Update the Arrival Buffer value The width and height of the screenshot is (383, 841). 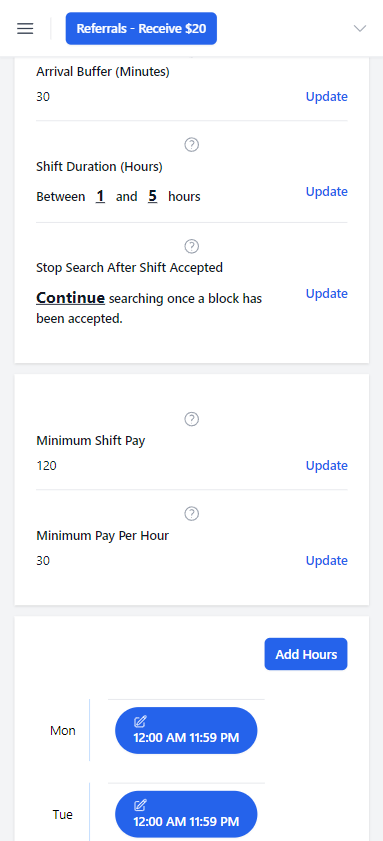tap(327, 97)
